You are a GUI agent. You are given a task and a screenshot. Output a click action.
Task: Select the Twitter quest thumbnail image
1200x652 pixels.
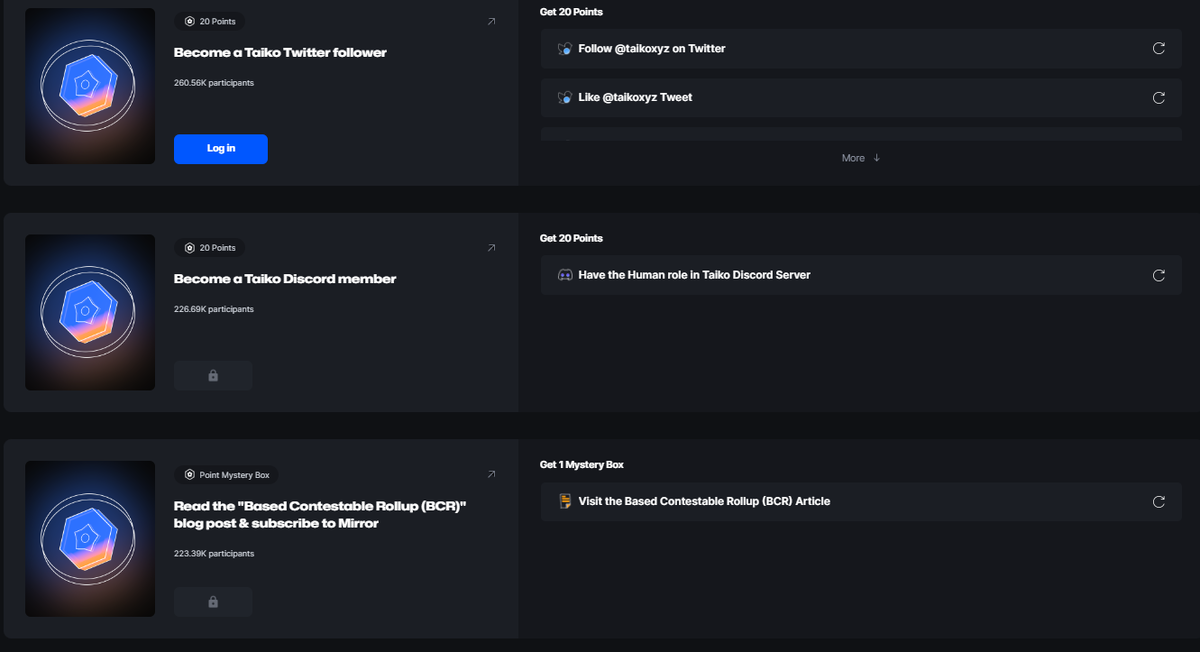pos(90,86)
